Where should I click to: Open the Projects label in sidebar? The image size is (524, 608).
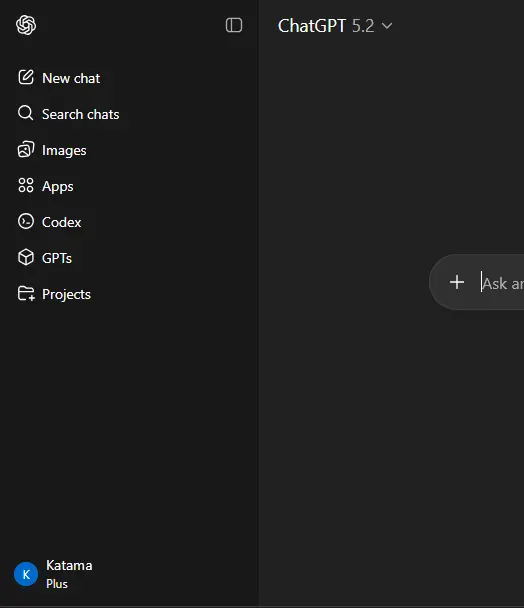(66, 295)
